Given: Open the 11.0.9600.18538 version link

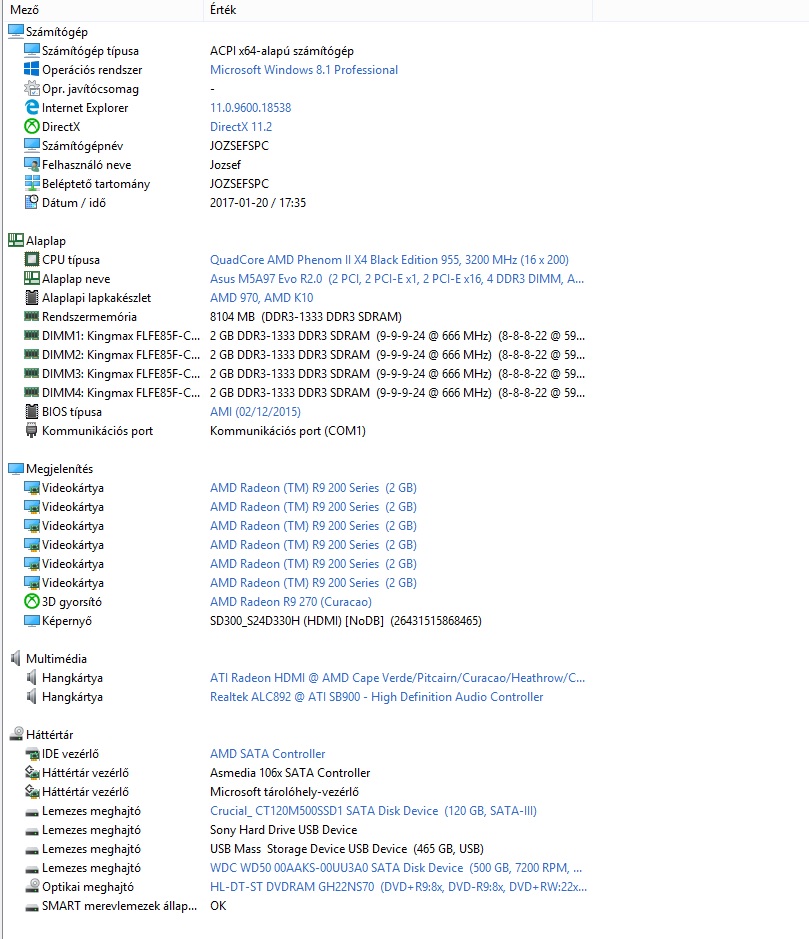Looking at the screenshot, I should click(x=250, y=108).
